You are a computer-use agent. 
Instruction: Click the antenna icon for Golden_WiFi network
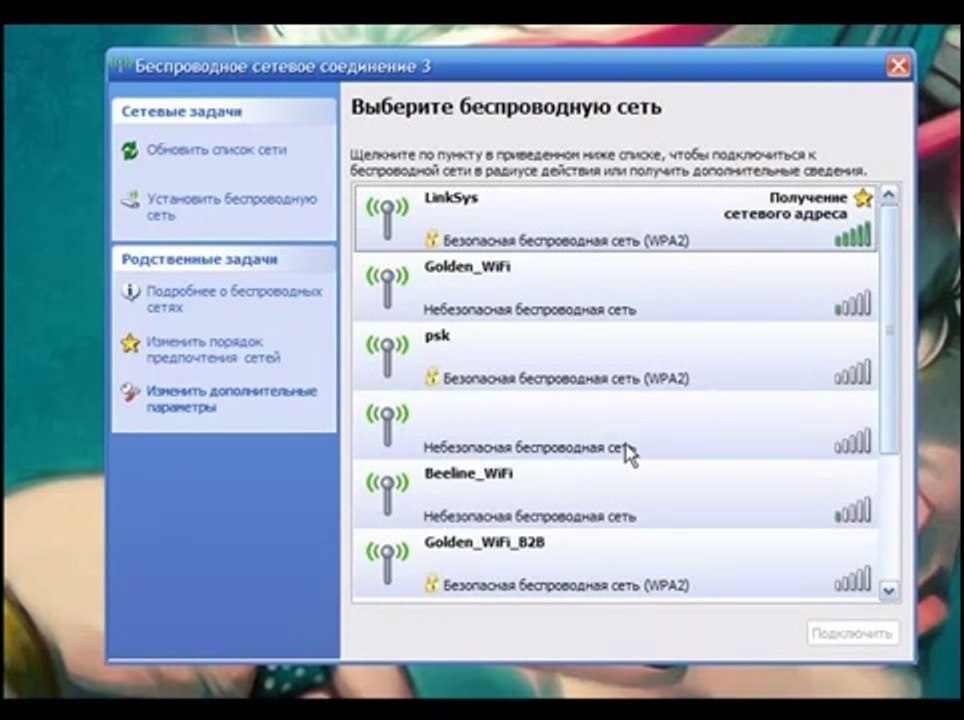click(x=387, y=287)
